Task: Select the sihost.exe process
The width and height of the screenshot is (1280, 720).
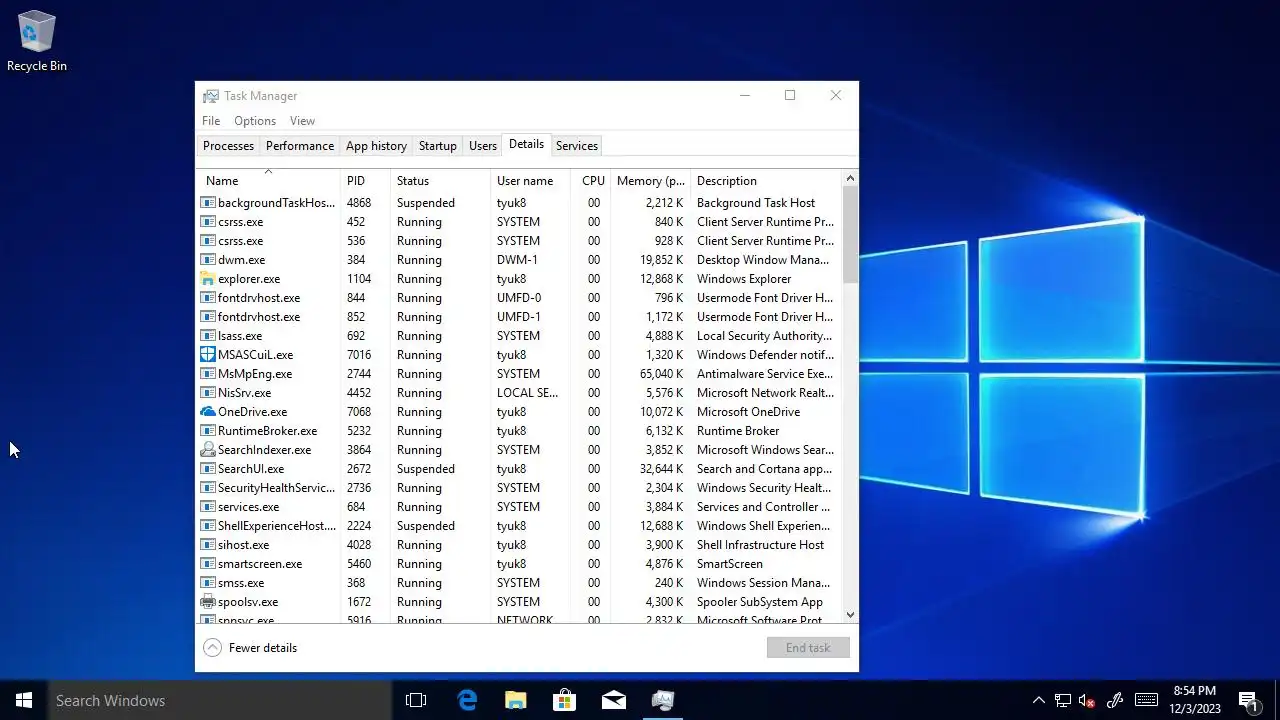Action: coord(519,545)
